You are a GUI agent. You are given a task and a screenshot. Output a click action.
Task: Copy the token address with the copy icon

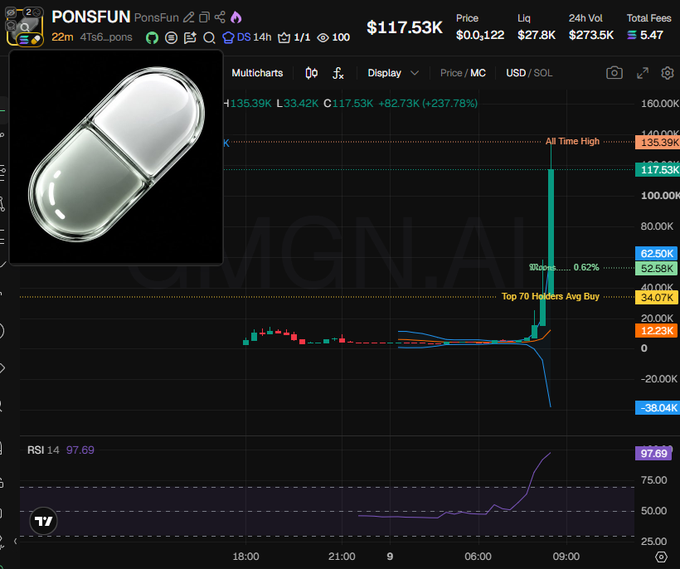tap(204, 17)
